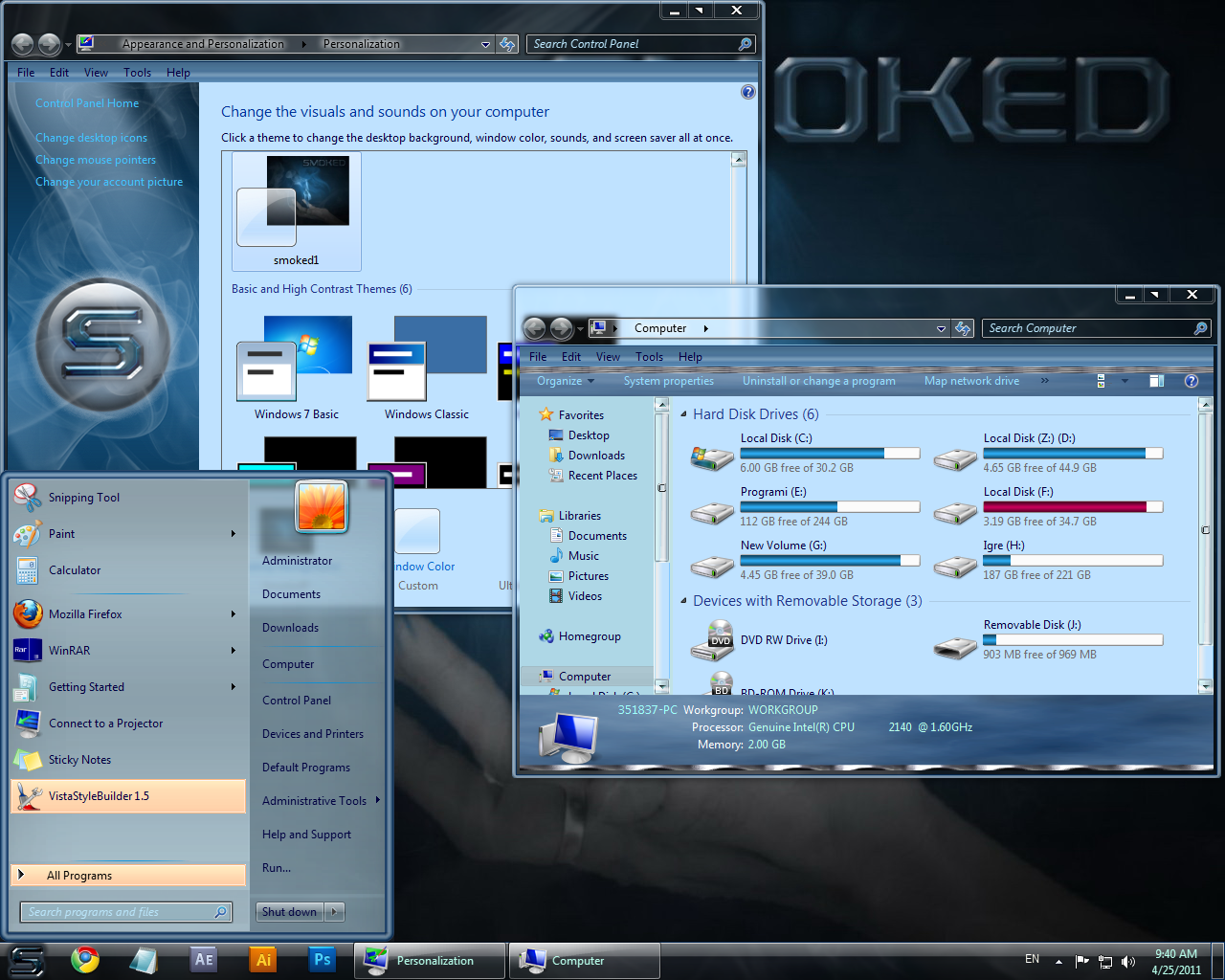Screen dimensions: 1225x980
Task: Open View menu in Computer window
Action: coord(608,357)
